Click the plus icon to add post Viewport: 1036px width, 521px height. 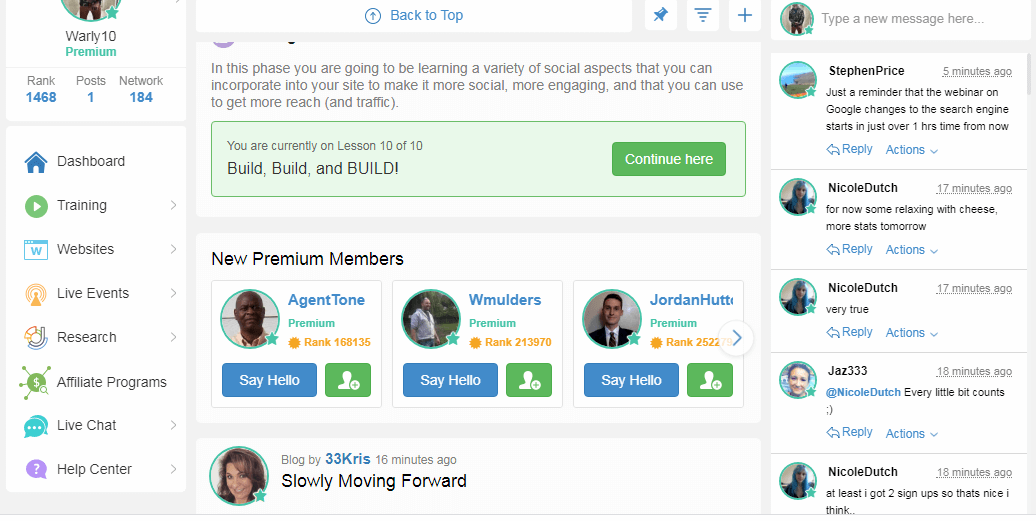click(745, 15)
